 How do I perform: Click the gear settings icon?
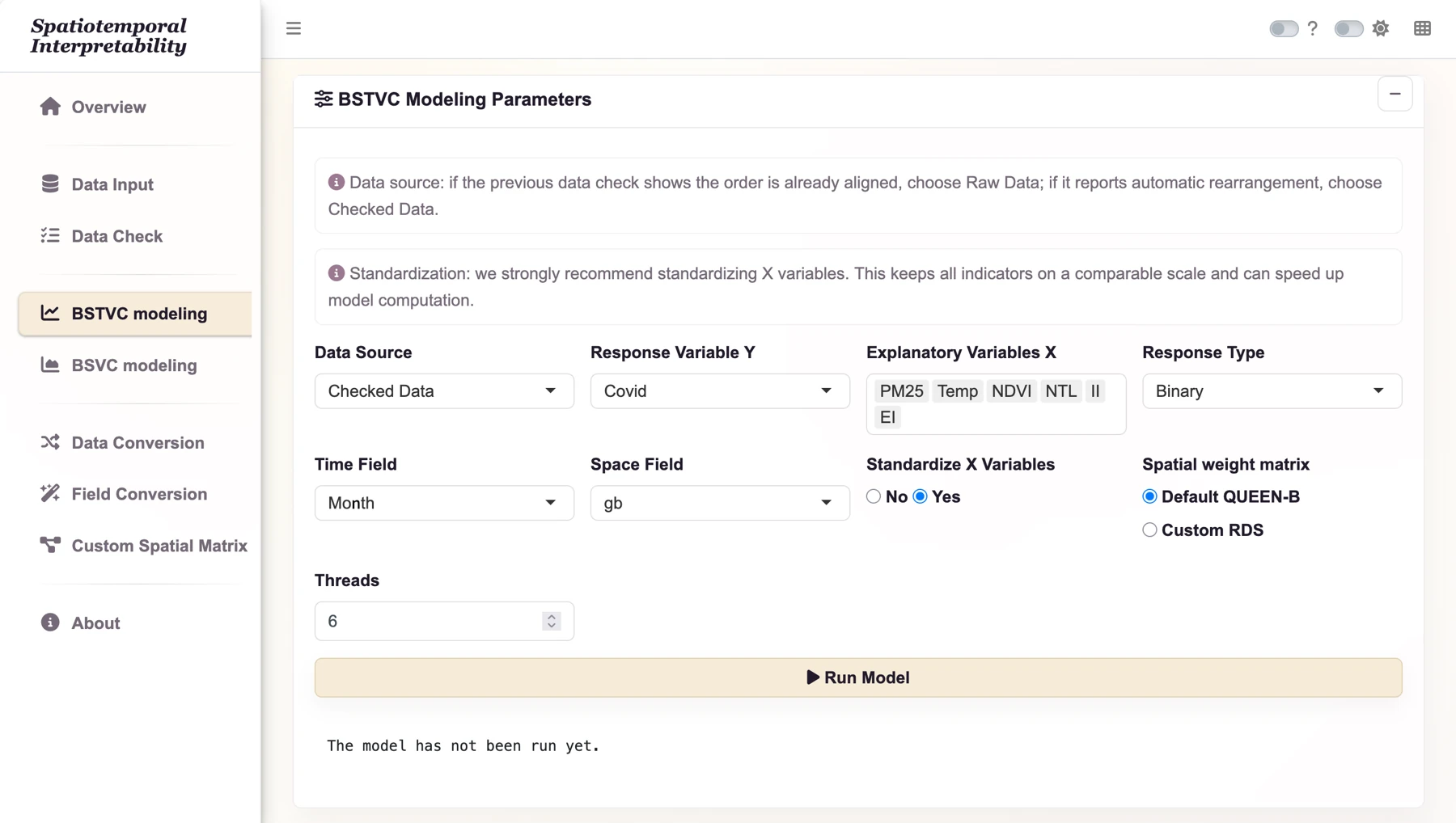coord(1381,29)
